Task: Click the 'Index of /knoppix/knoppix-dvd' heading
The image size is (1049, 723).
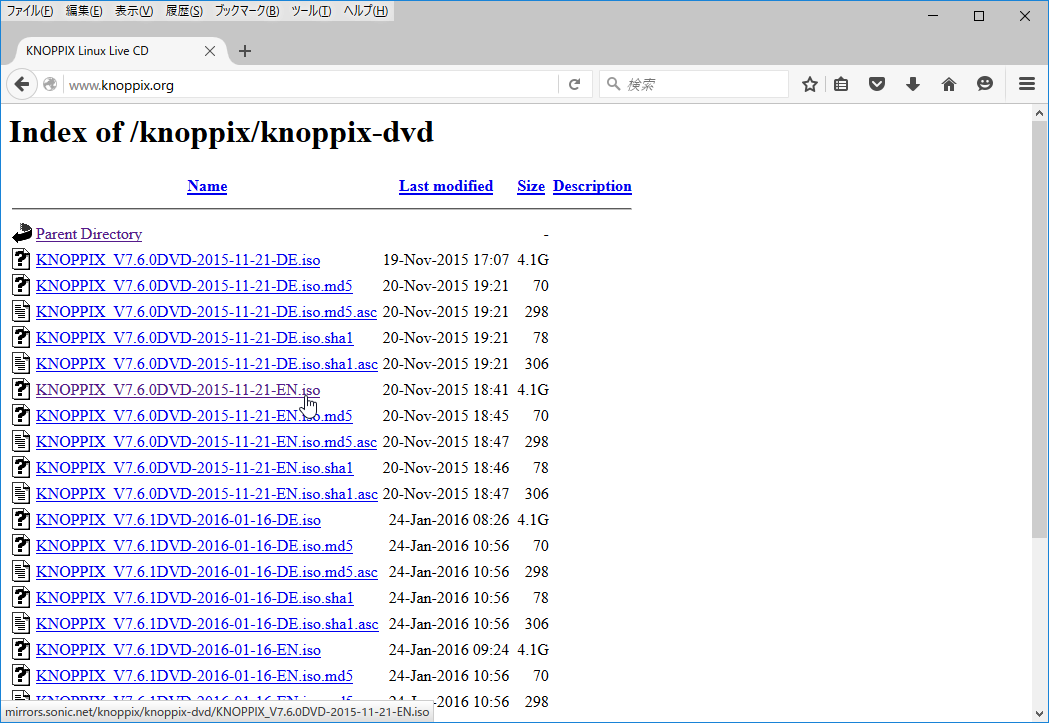Action: coord(221,132)
